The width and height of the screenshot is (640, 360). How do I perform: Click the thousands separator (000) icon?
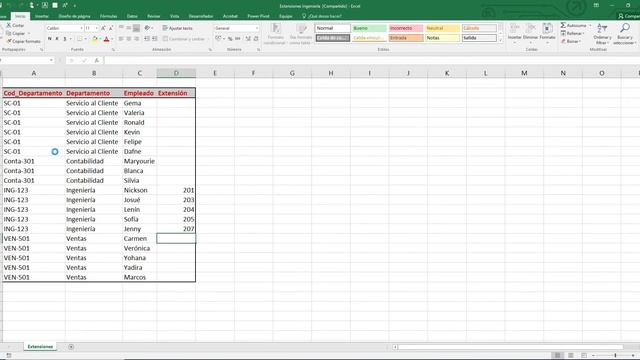pos(238,39)
